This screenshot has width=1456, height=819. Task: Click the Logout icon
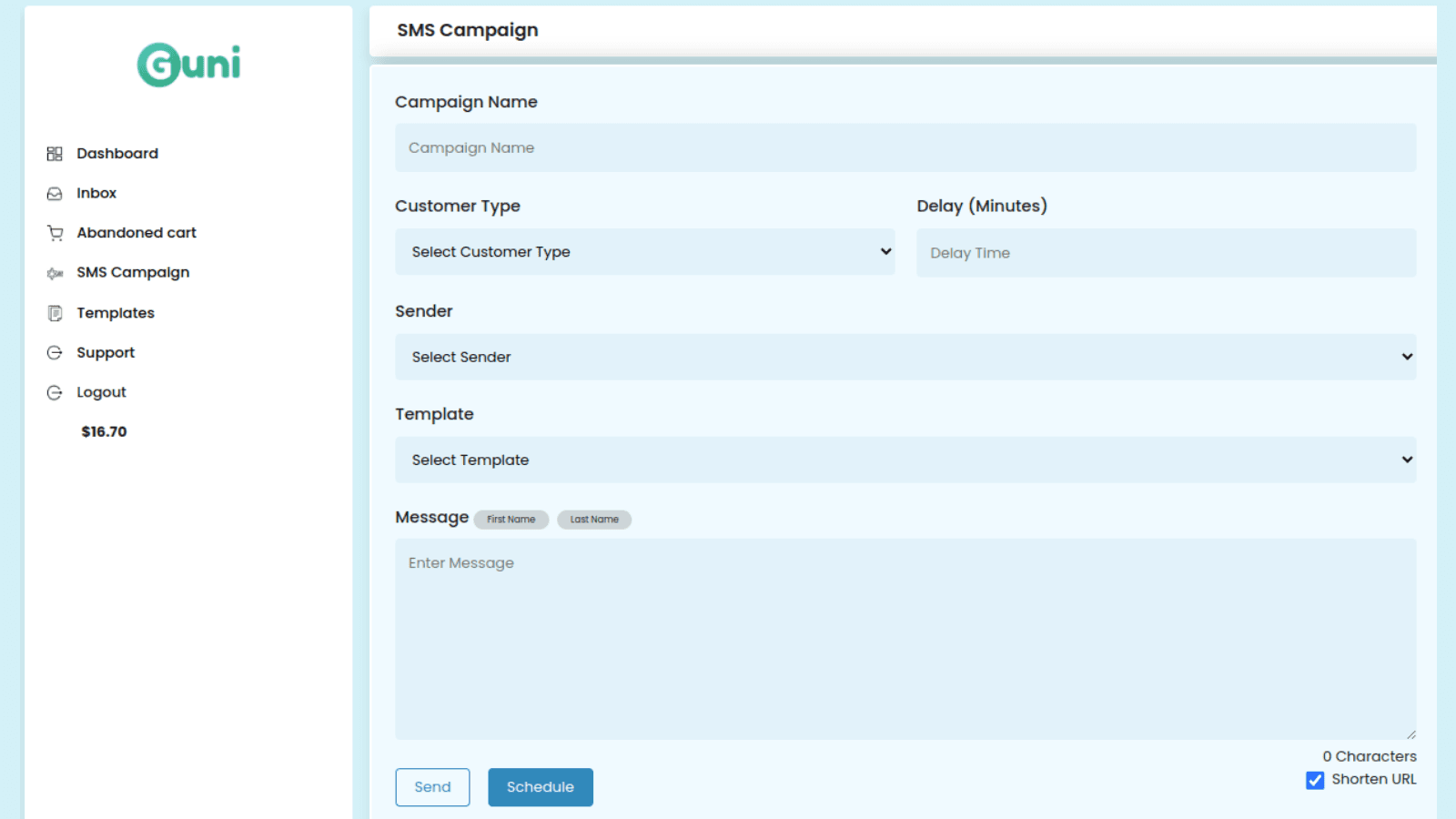coord(55,391)
